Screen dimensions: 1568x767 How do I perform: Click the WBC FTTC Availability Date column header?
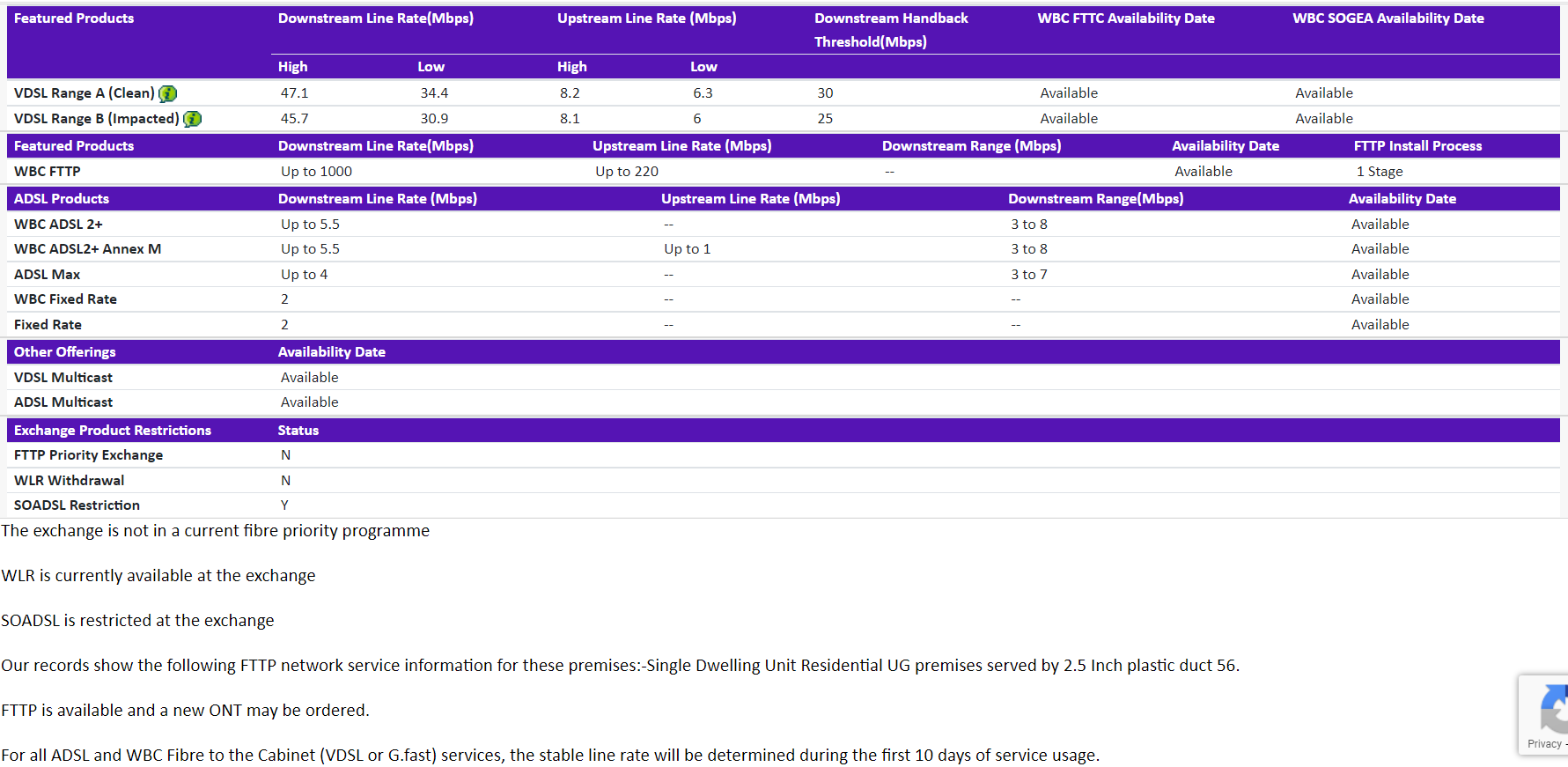click(x=1125, y=18)
